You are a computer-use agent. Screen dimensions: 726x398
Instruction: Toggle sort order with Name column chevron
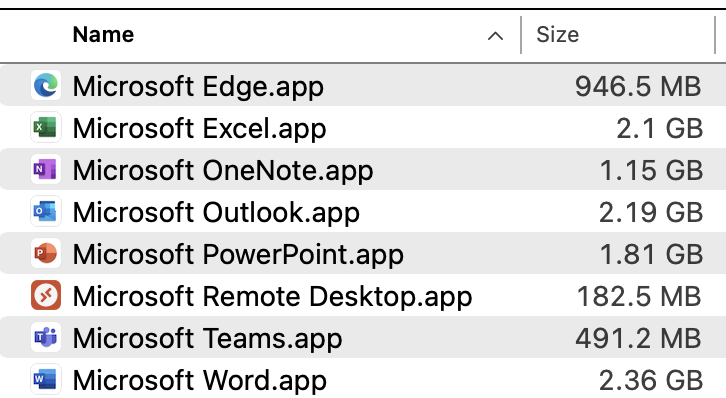click(495, 36)
